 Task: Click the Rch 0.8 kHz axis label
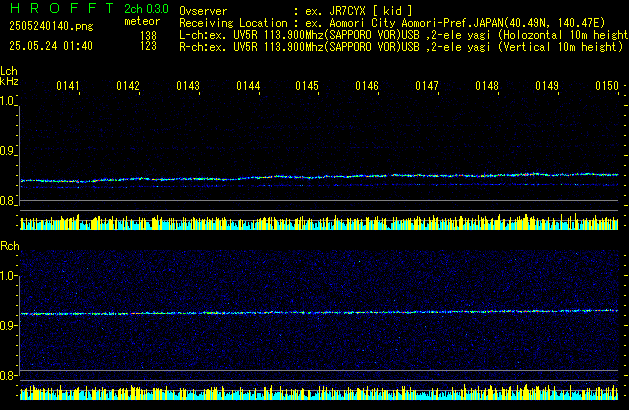(7, 375)
